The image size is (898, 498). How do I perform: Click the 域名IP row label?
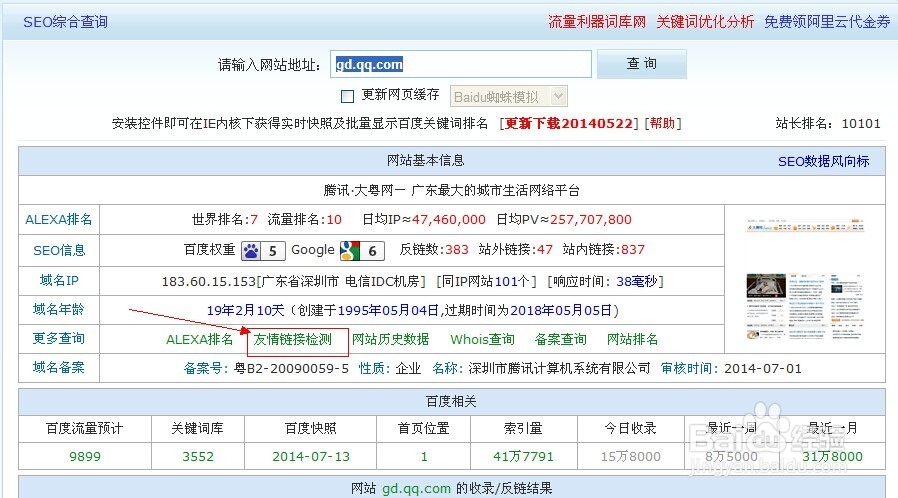point(59,280)
